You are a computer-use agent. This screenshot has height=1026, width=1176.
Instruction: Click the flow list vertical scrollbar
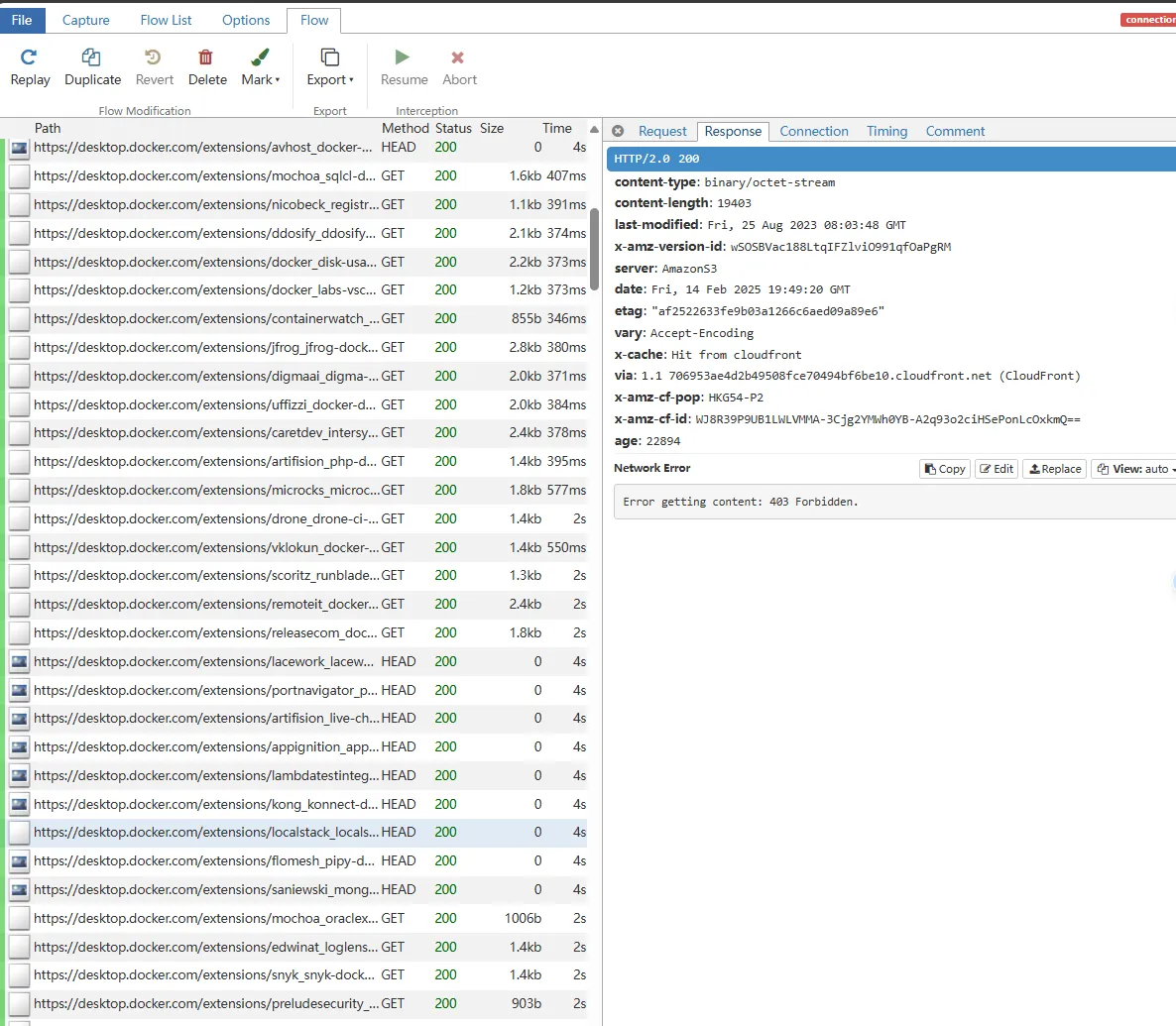[595, 248]
